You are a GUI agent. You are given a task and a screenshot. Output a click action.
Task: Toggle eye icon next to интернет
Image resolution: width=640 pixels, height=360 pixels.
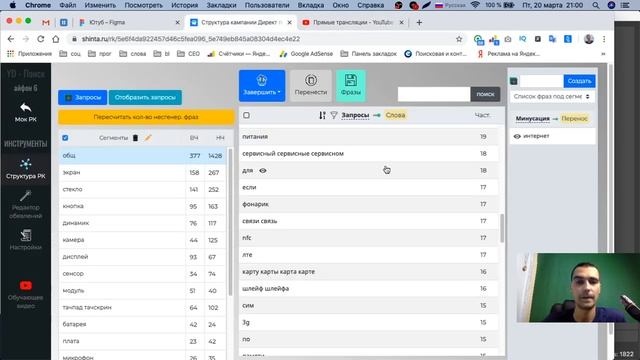(517, 136)
